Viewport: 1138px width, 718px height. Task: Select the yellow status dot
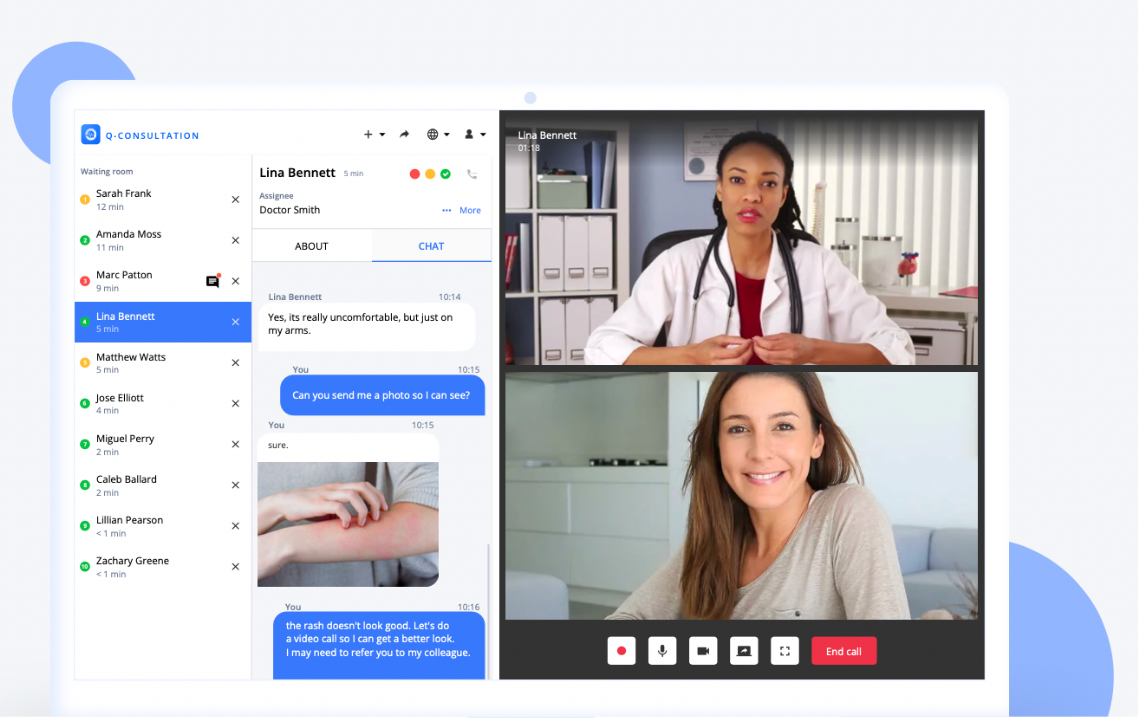(x=430, y=174)
